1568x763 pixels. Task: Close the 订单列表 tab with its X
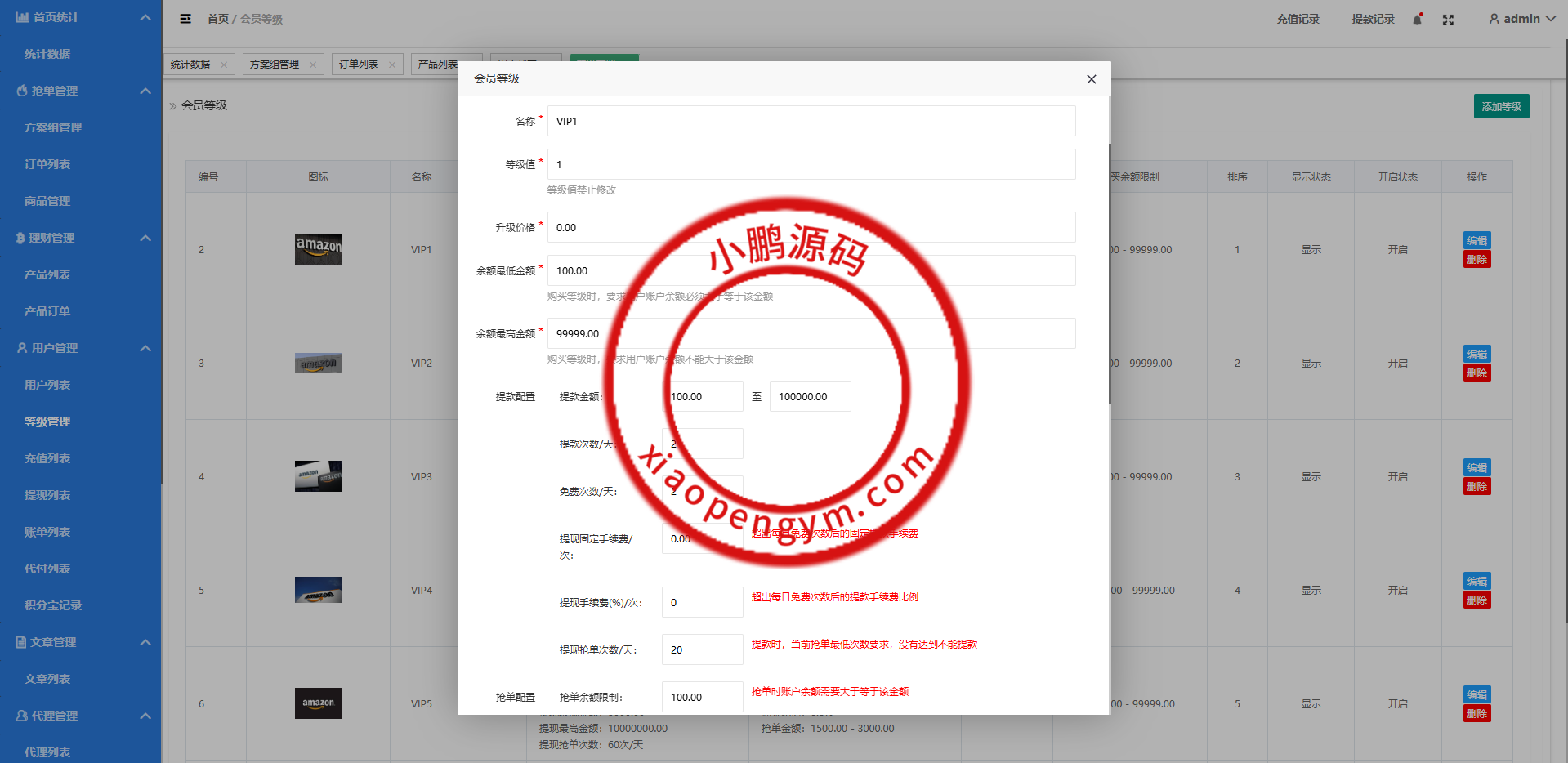(x=392, y=65)
